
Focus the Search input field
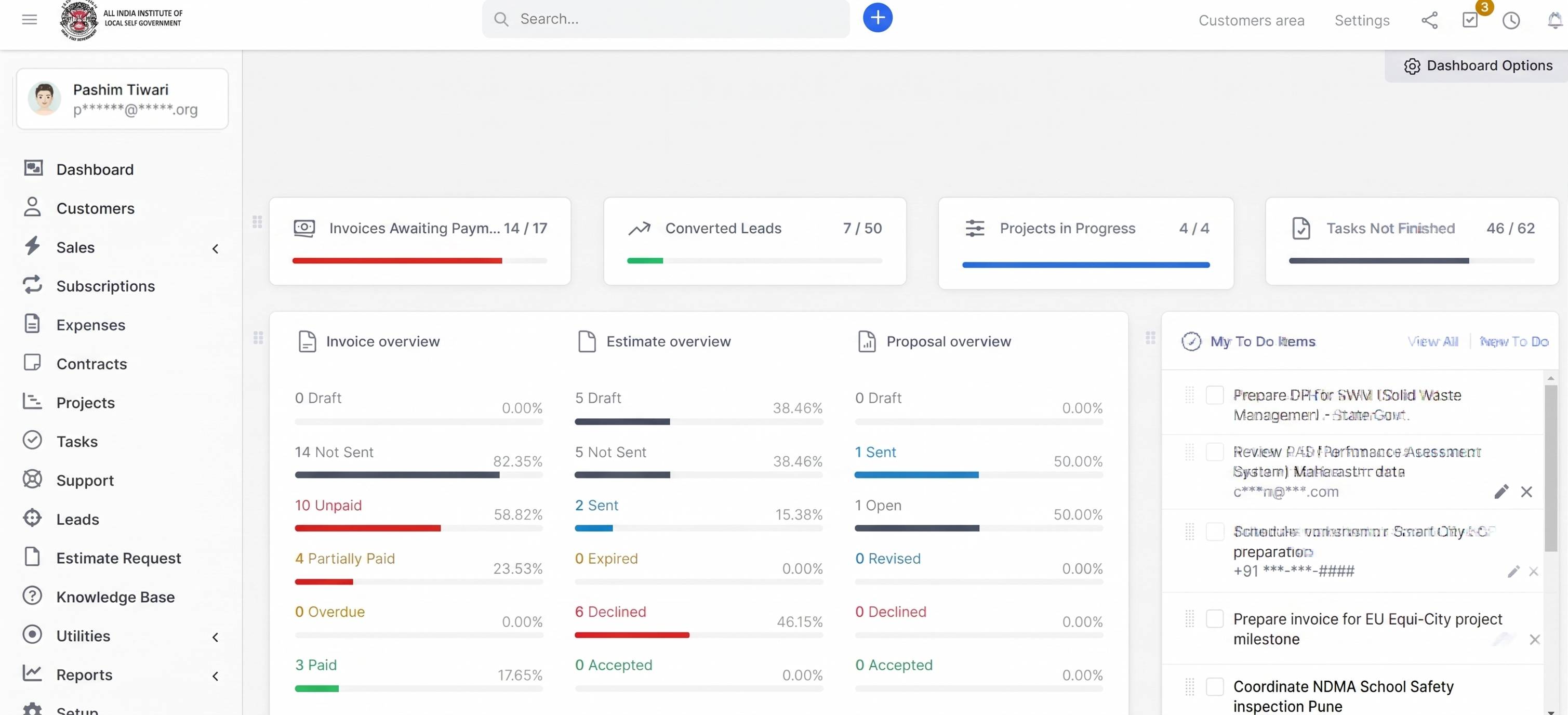point(666,19)
